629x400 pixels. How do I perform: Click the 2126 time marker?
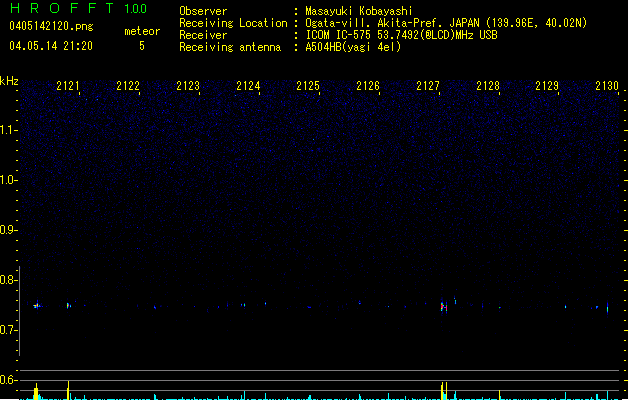[368, 86]
